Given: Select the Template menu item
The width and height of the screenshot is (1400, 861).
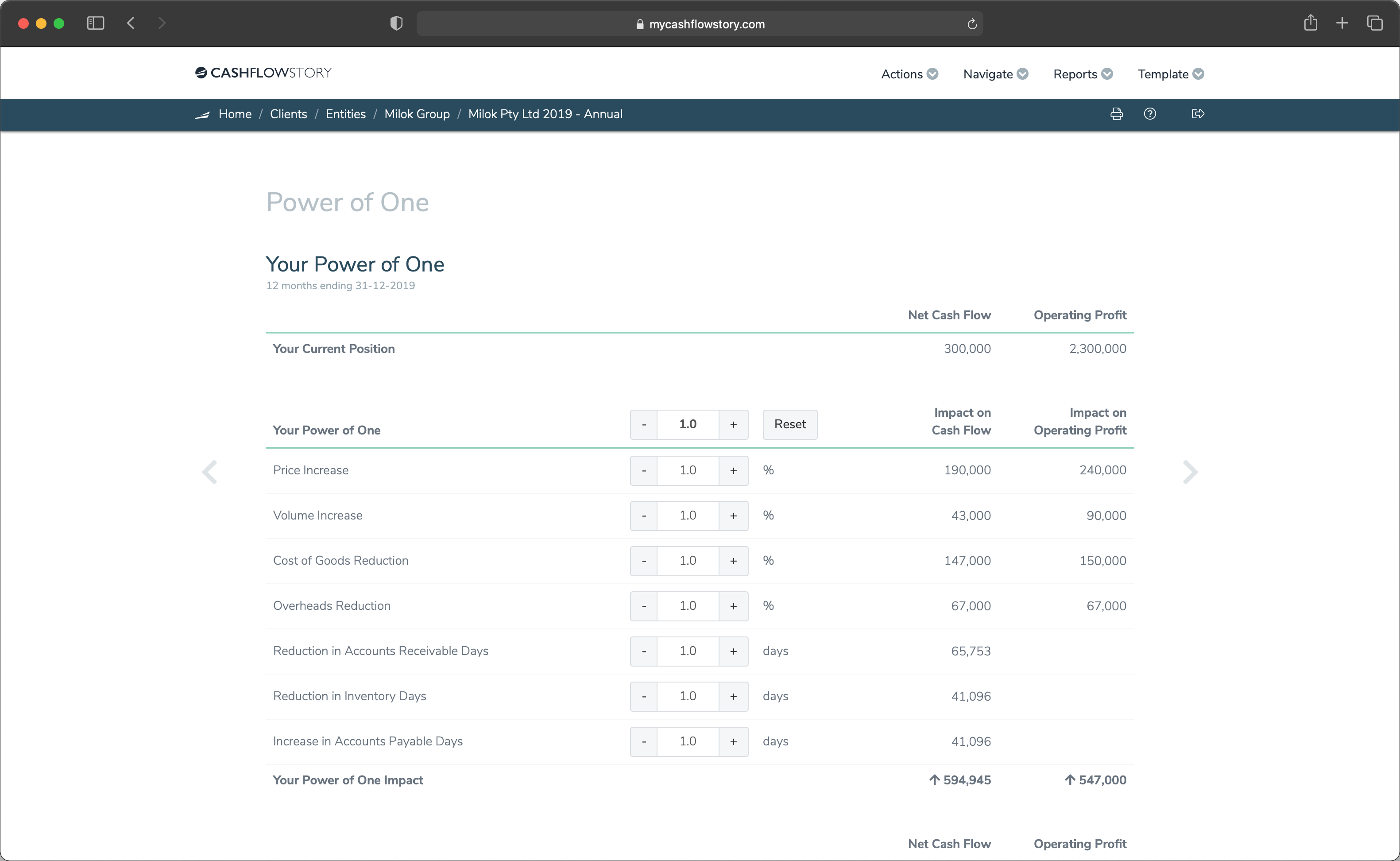Looking at the screenshot, I should (x=1165, y=74).
